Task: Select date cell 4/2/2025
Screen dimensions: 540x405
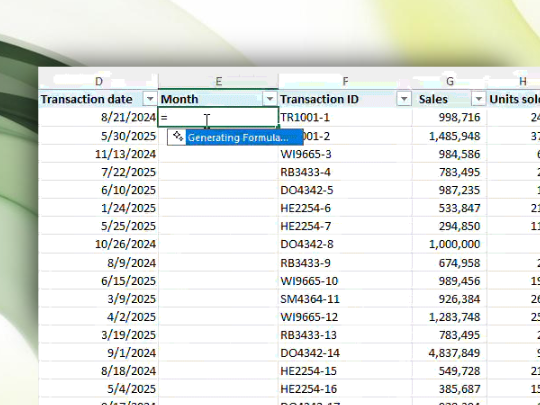Action: [x=98, y=317]
